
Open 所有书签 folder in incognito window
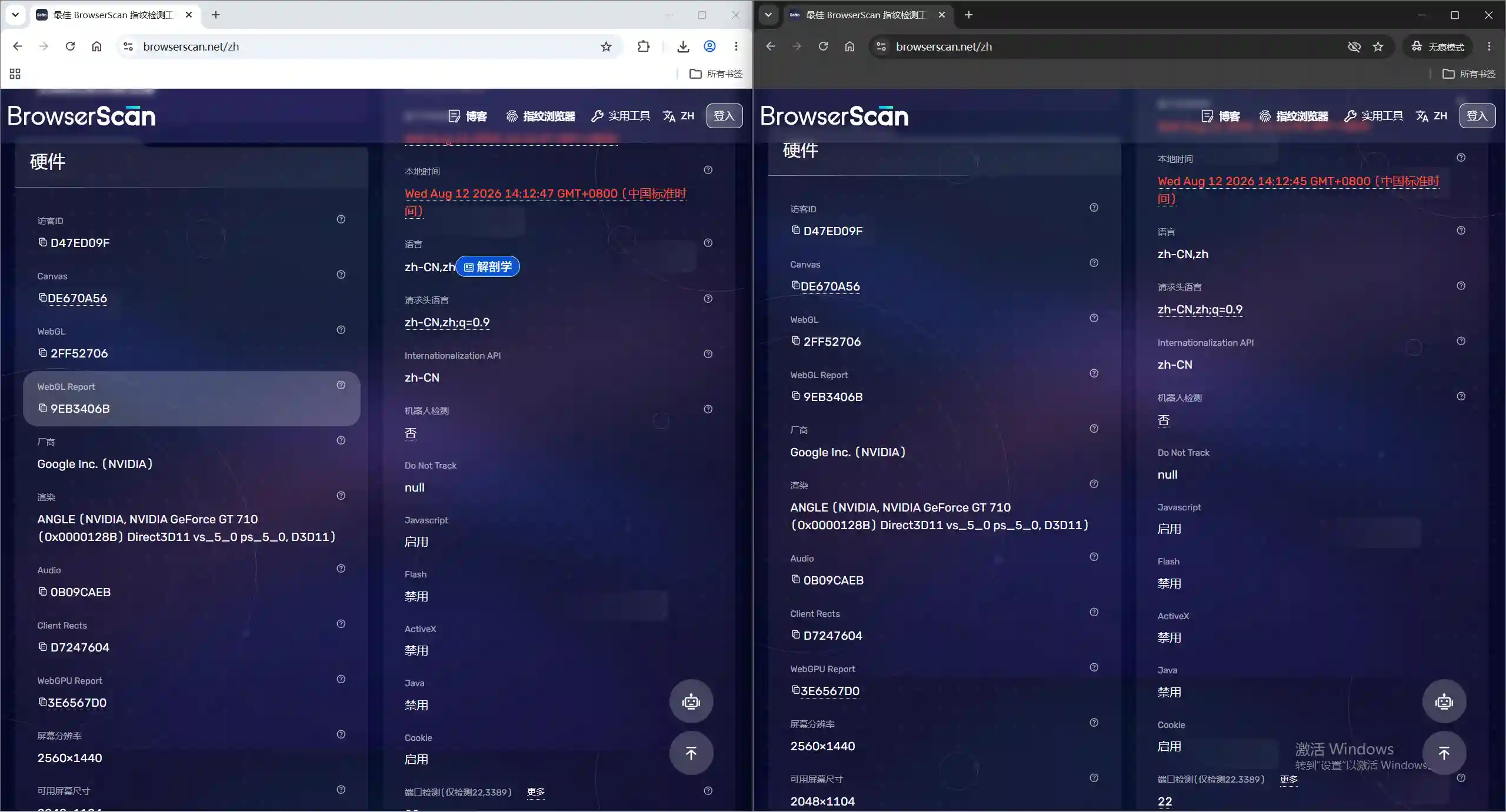coord(1469,73)
